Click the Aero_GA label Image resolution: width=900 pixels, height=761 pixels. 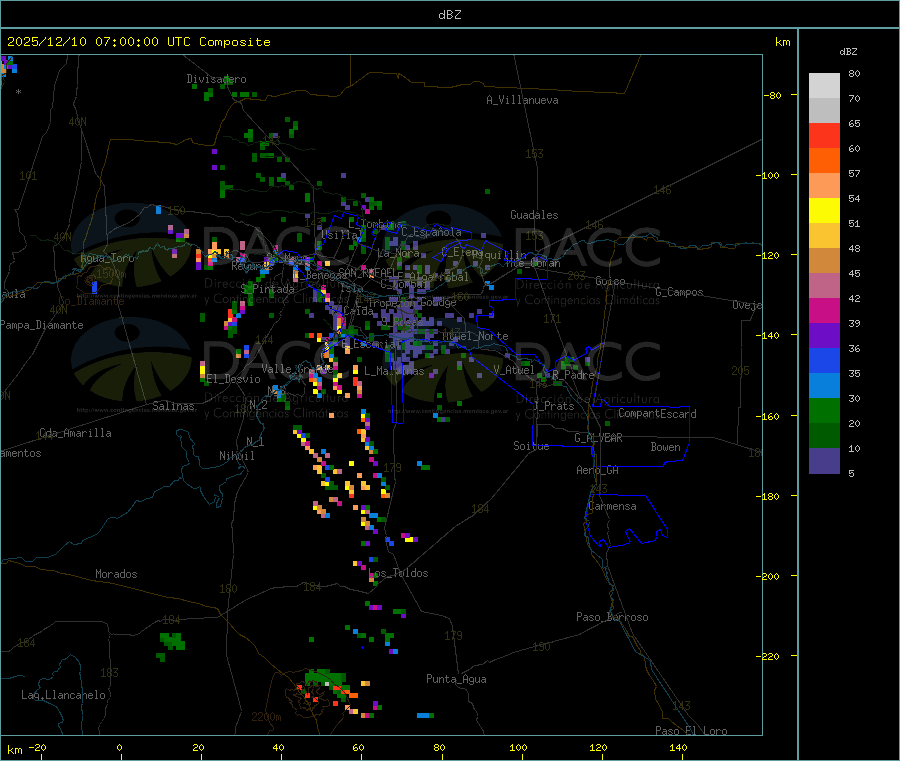tap(598, 470)
